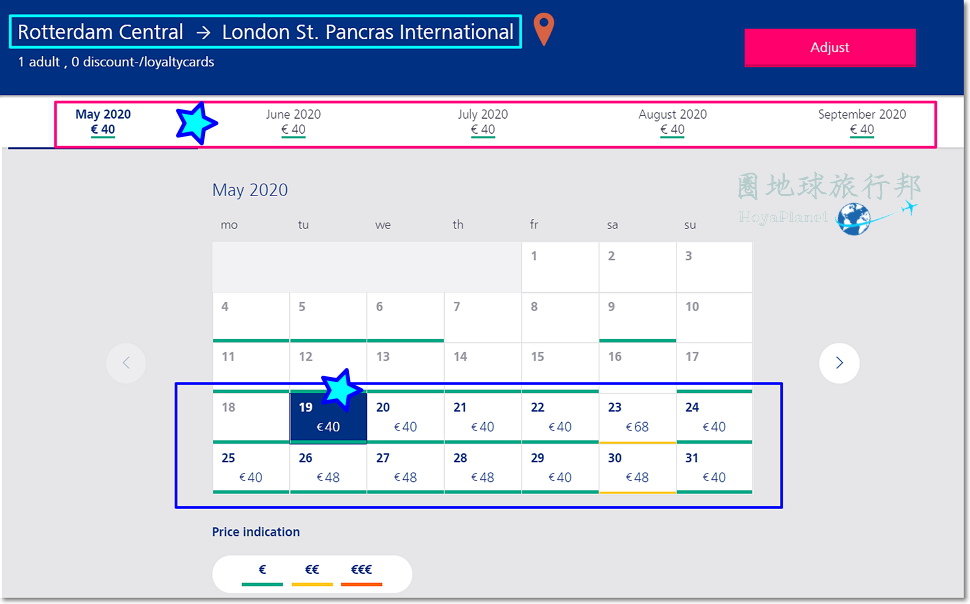Click the date cell May 4
The height and width of the screenshot is (604, 970).
pos(251,317)
